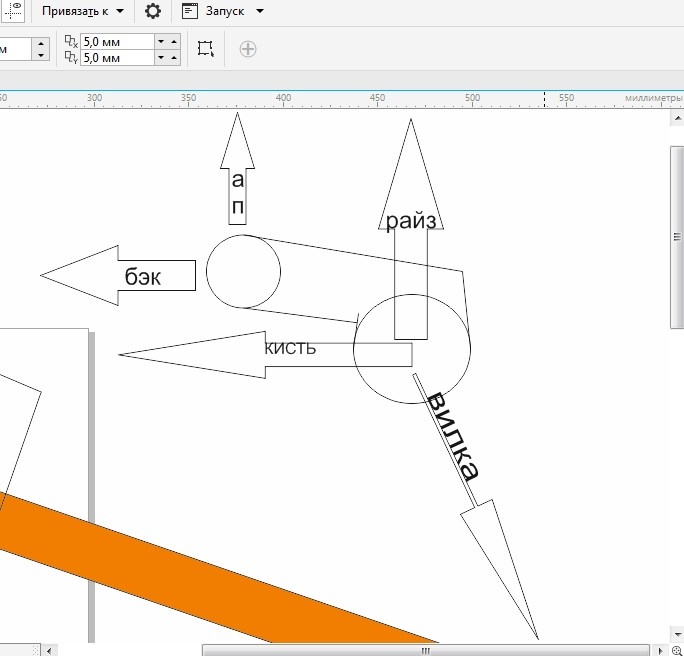Click the vertical scrollbar down arrow
Screen dimensions: 684x656
pos(677,634)
